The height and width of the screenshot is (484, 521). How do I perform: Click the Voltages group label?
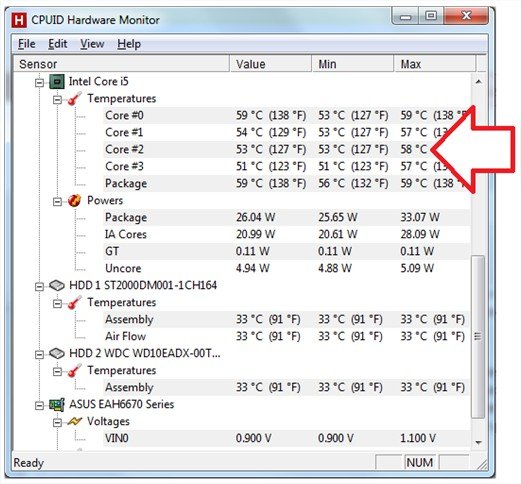pos(108,421)
